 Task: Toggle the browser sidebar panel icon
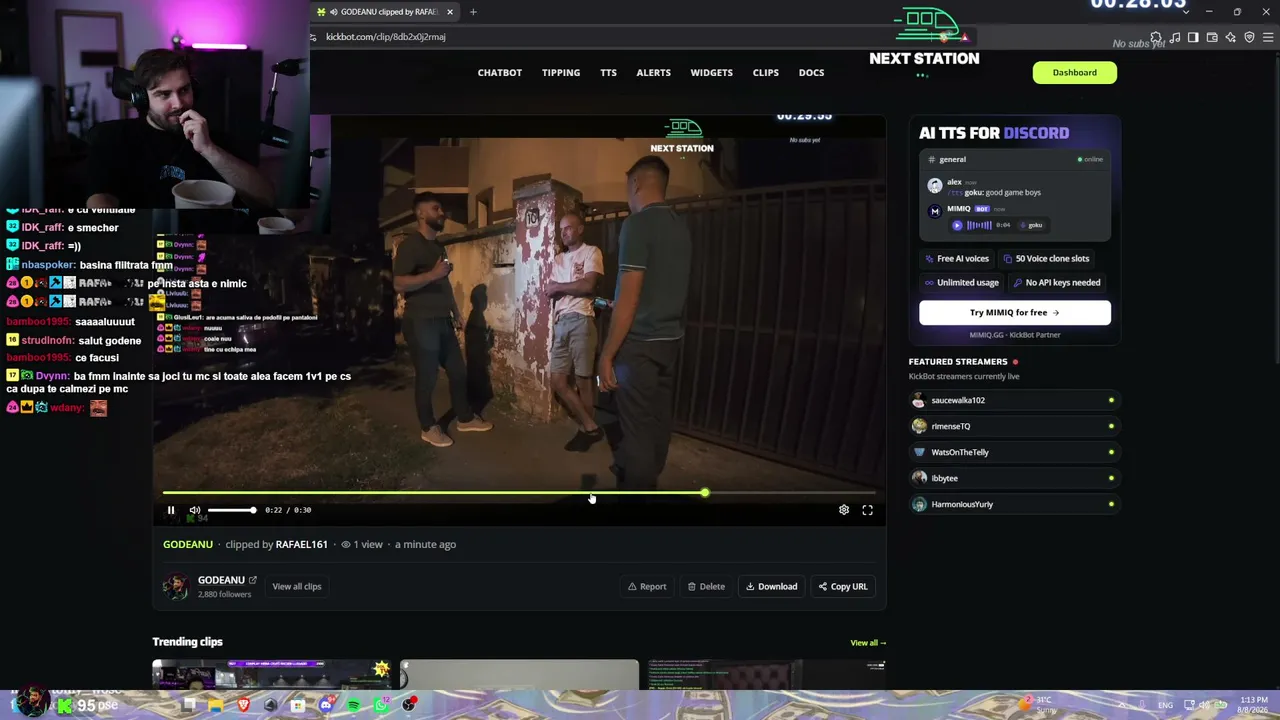[x=1193, y=38]
